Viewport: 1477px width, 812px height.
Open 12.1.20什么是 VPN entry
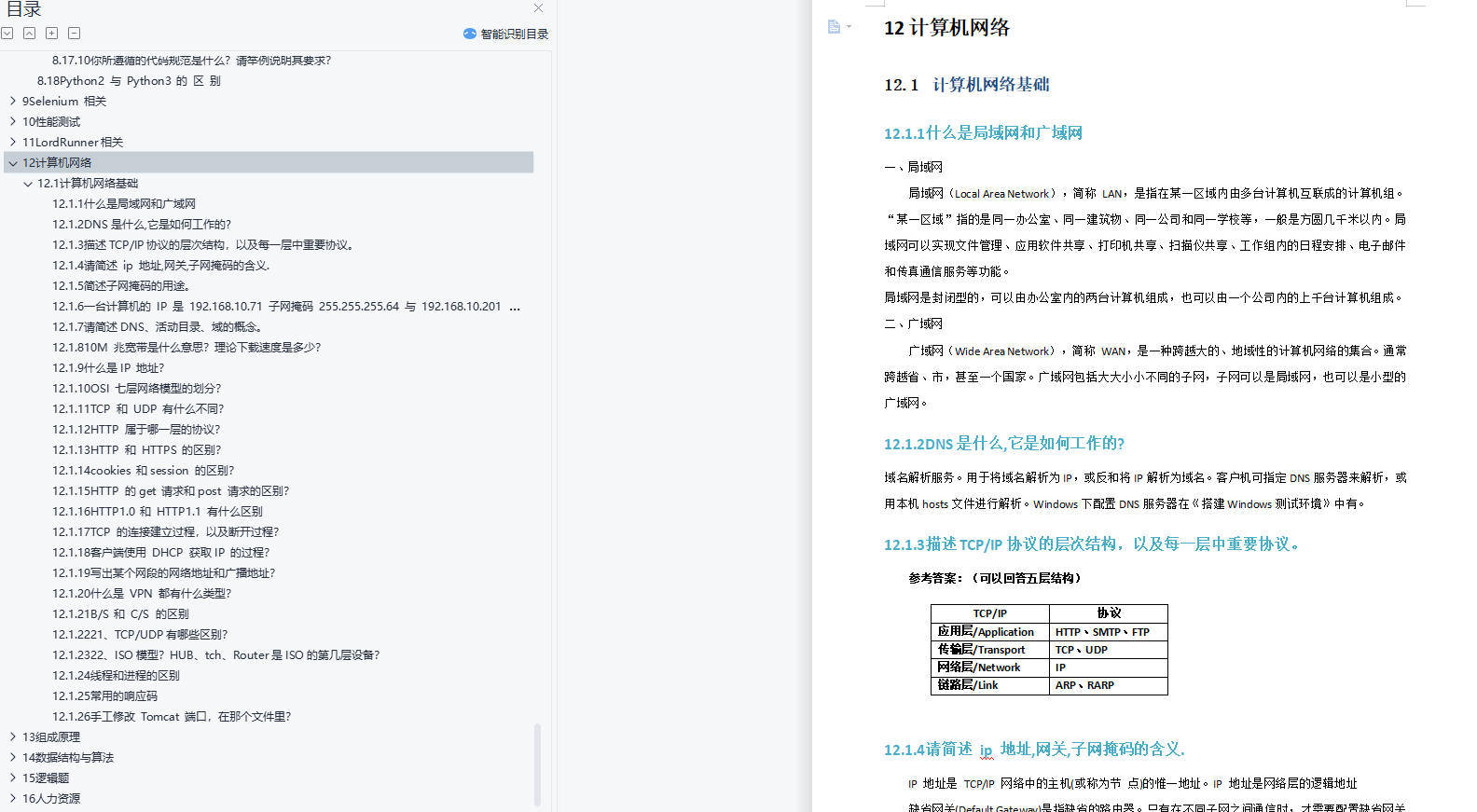tap(142, 593)
